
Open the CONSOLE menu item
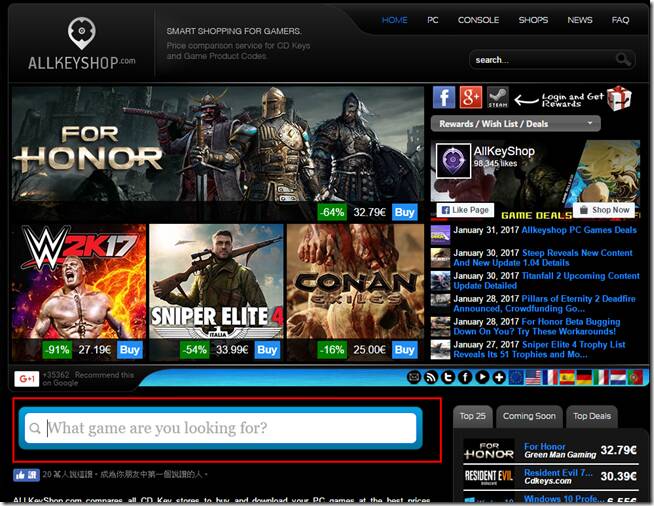(x=478, y=20)
